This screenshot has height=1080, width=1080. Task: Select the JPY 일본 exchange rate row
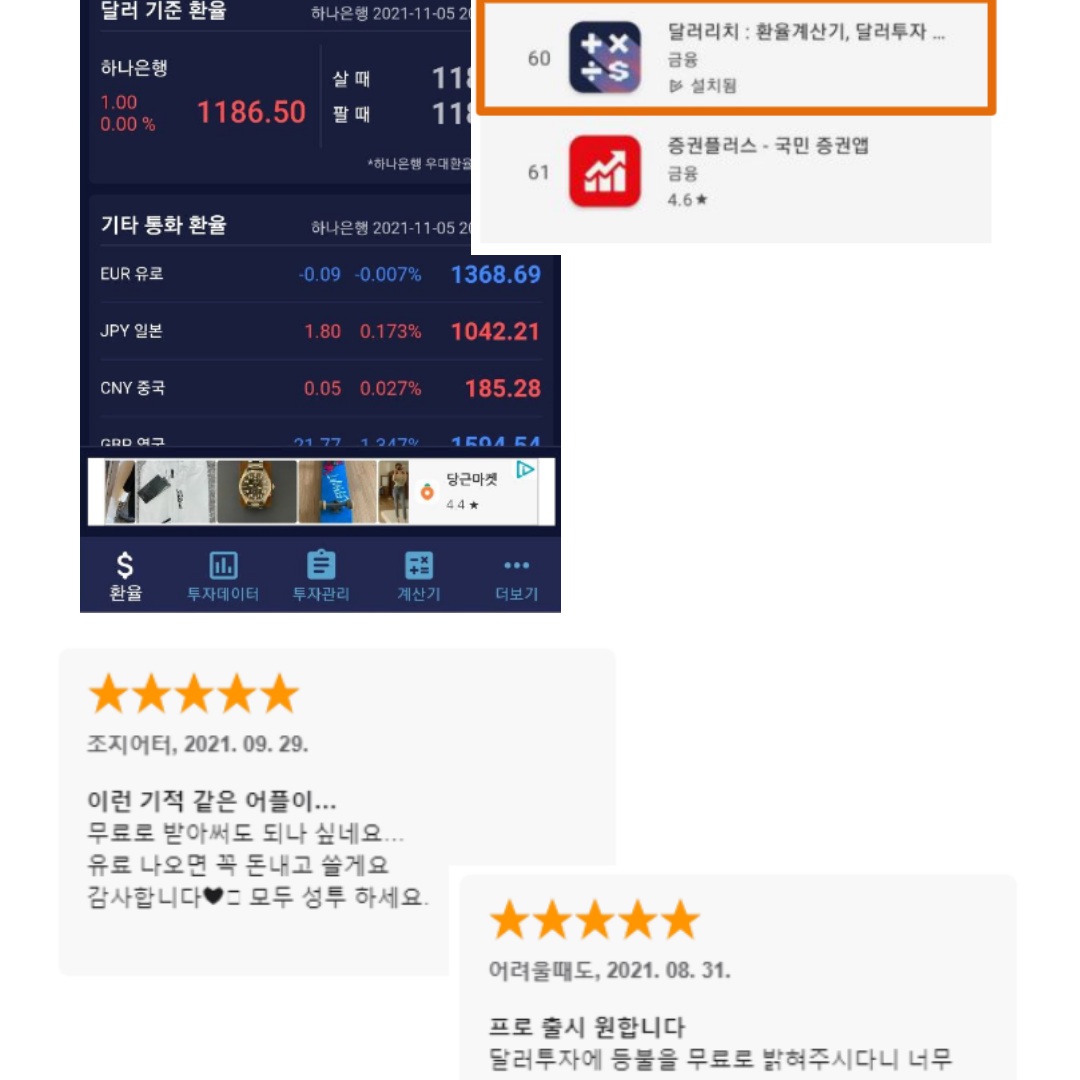320,331
